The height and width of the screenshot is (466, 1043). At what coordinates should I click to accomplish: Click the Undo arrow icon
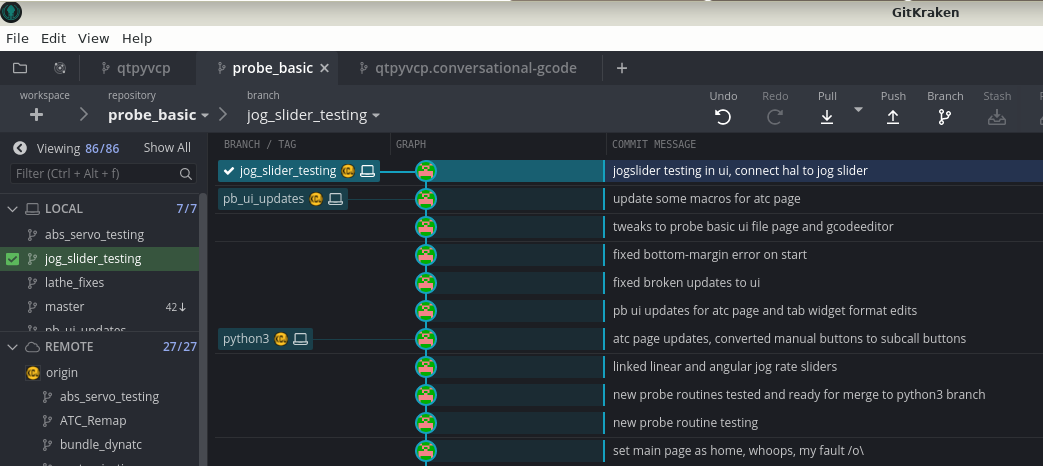723,118
